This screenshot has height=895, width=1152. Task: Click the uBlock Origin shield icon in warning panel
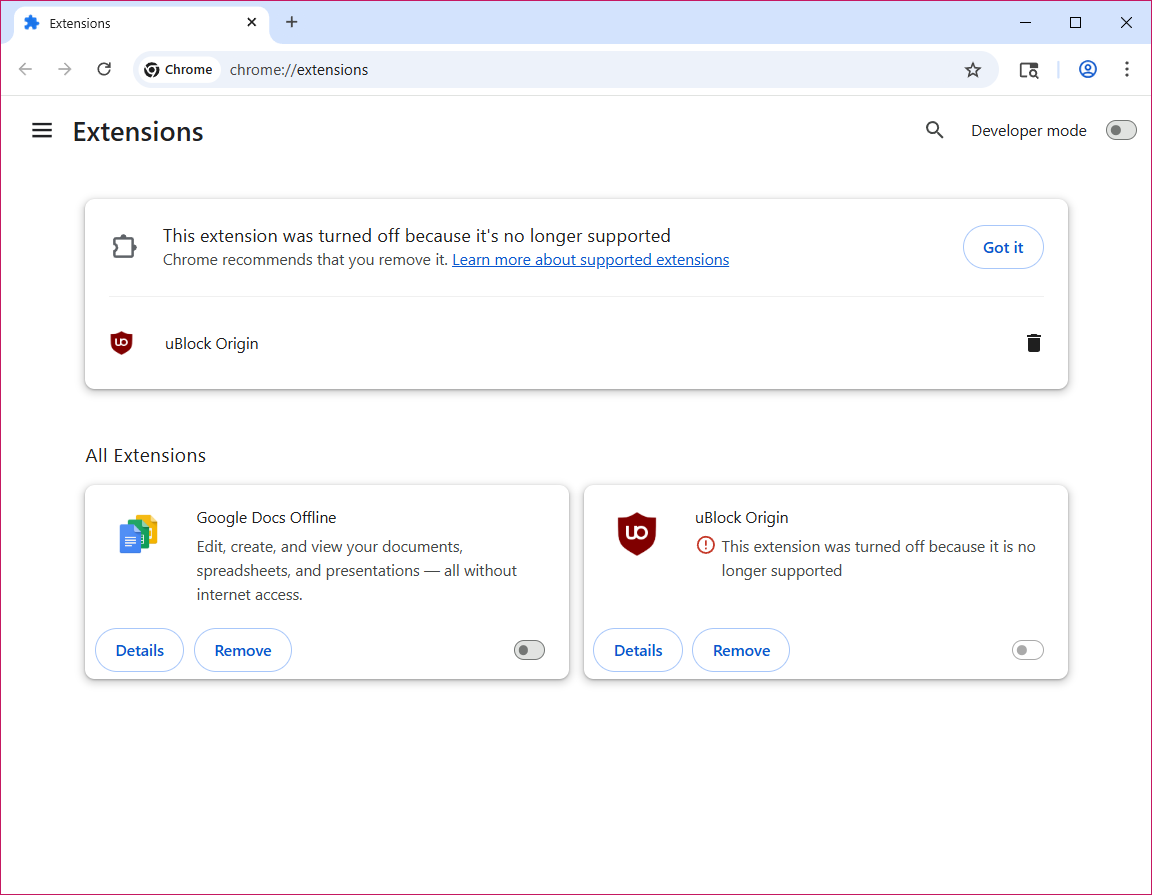[121, 343]
